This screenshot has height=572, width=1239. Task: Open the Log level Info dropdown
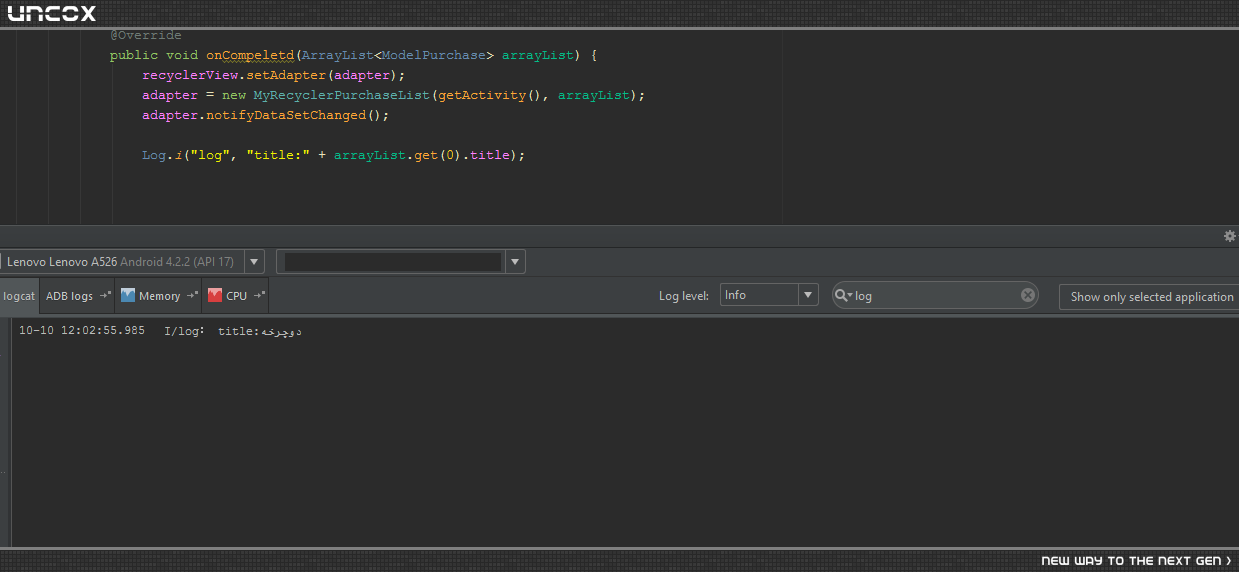point(769,295)
